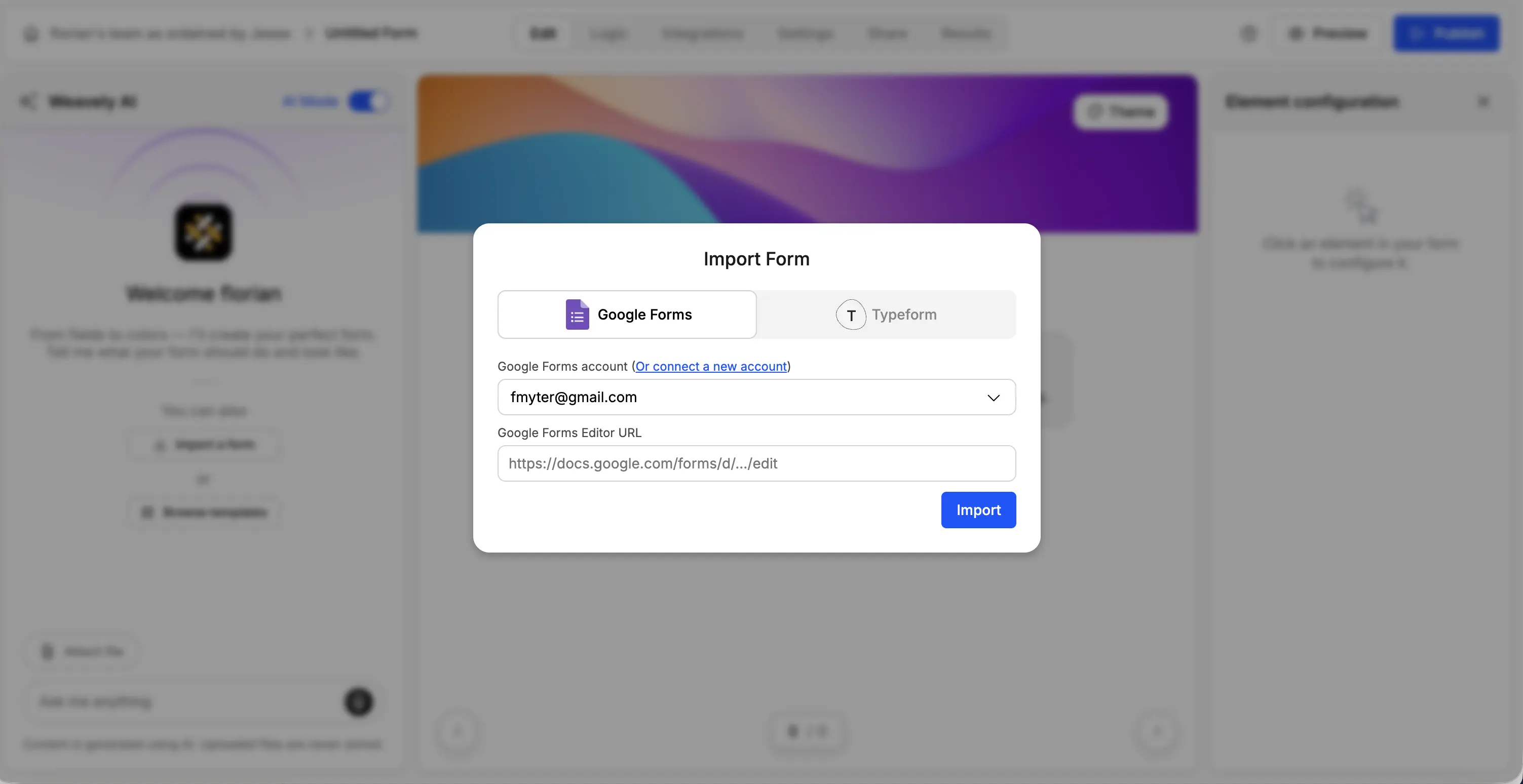Collapse the Weavely AI sidebar
This screenshot has width=1523, height=784.
coord(29,101)
